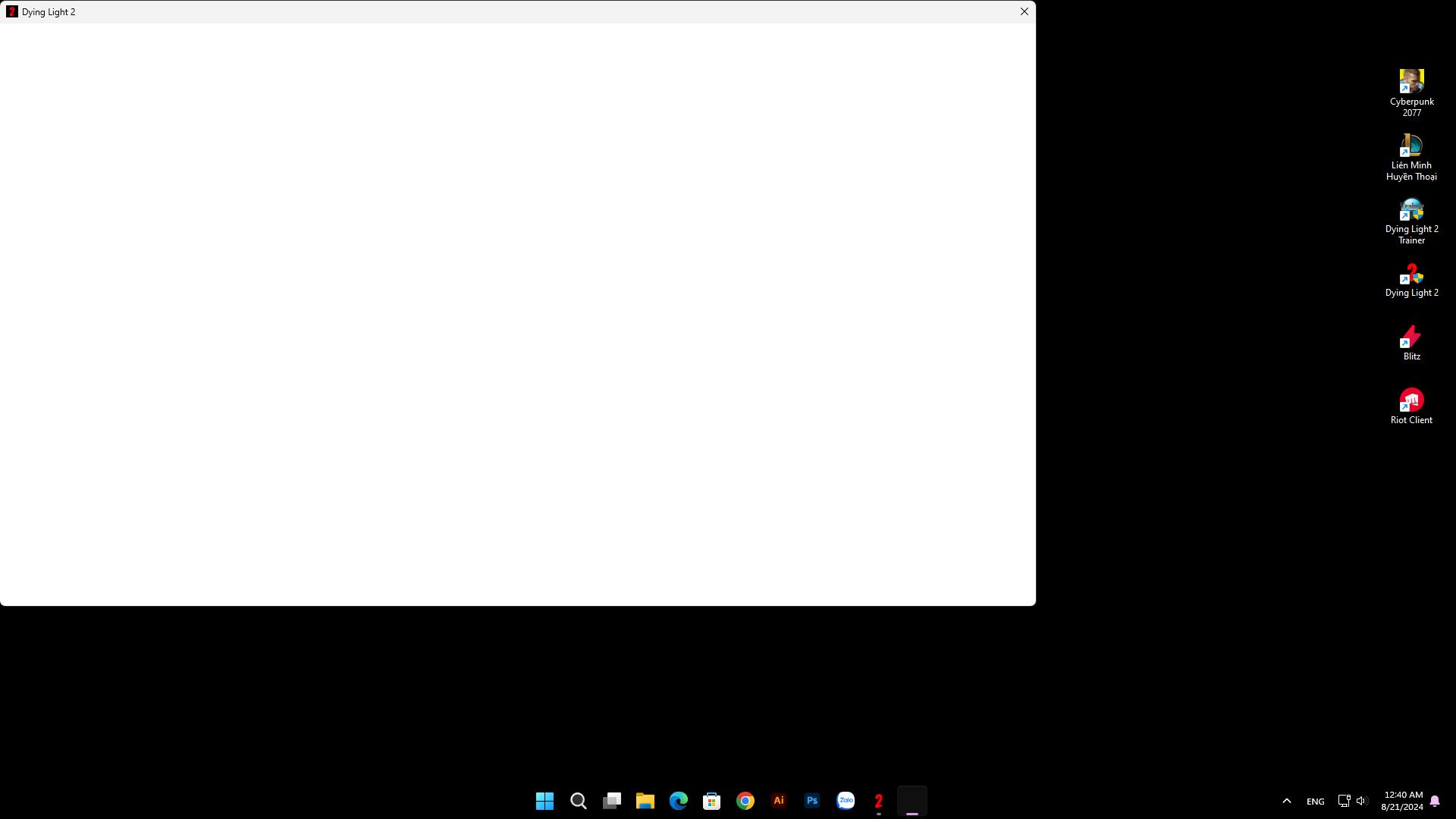Launch Microsoft Edge from taskbar
This screenshot has height=819, width=1456.
point(678,801)
